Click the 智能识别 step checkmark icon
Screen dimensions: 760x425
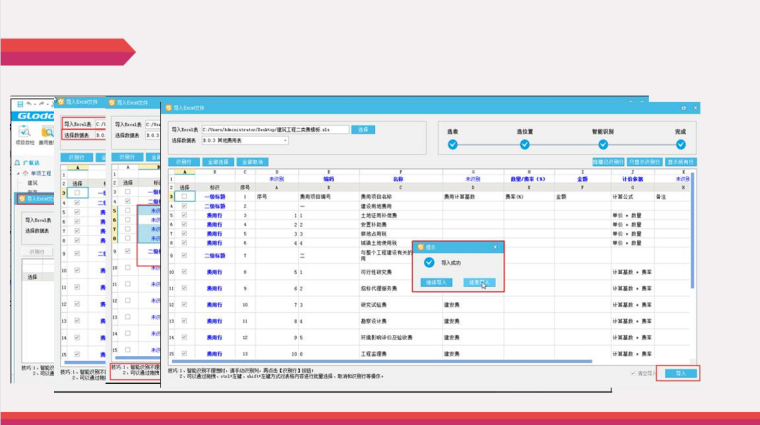(604, 143)
